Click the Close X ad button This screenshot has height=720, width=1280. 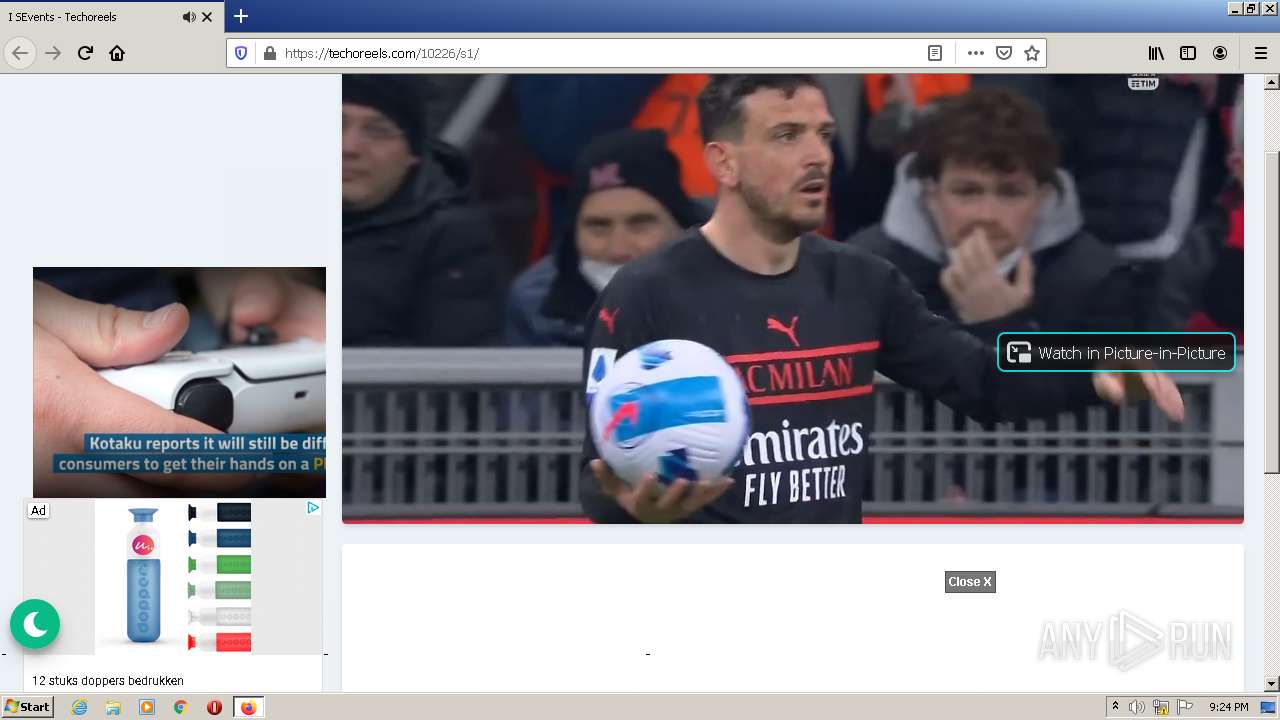970,582
